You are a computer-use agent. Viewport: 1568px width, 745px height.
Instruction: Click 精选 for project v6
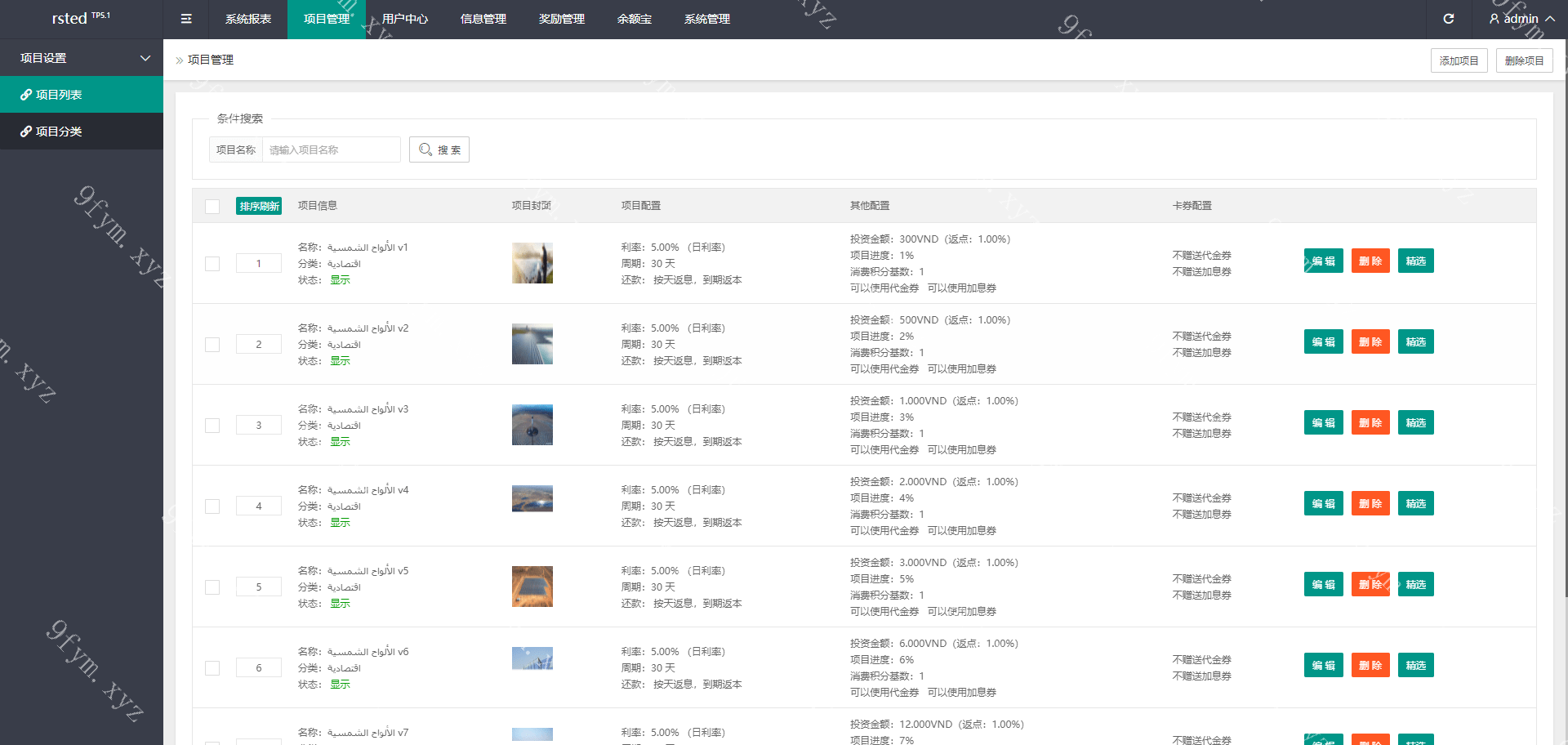point(1416,665)
